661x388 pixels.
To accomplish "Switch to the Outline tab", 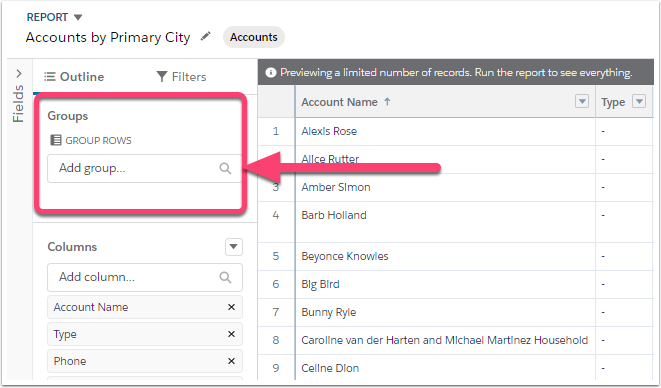I will coord(74,77).
